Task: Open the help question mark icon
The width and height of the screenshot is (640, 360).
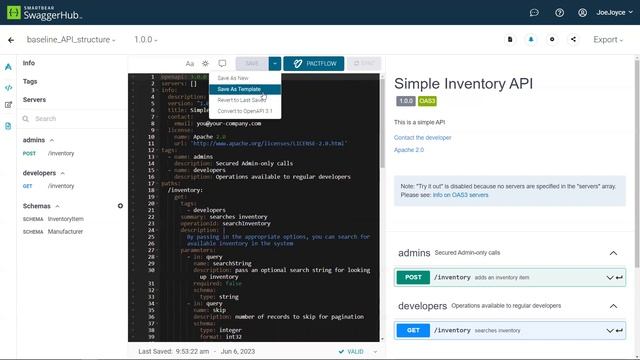Action: (559, 13)
